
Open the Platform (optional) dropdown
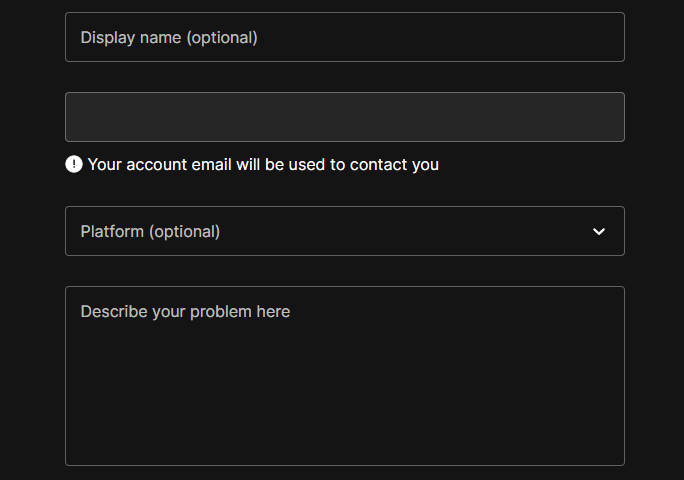point(345,231)
